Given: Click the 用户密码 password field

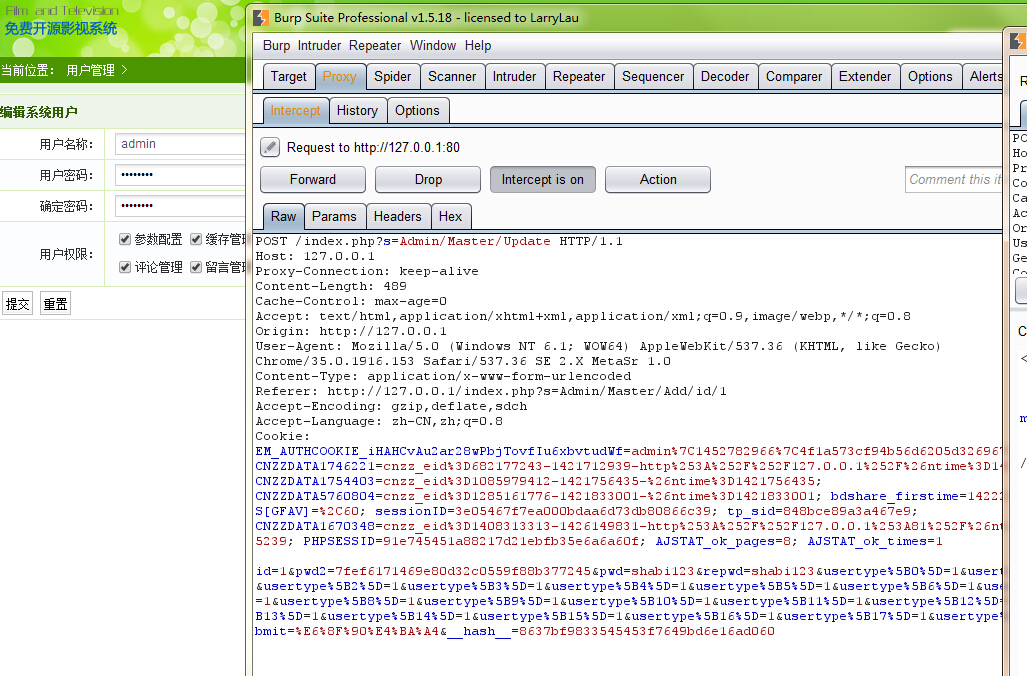Looking at the screenshot, I should click(x=180, y=175).
